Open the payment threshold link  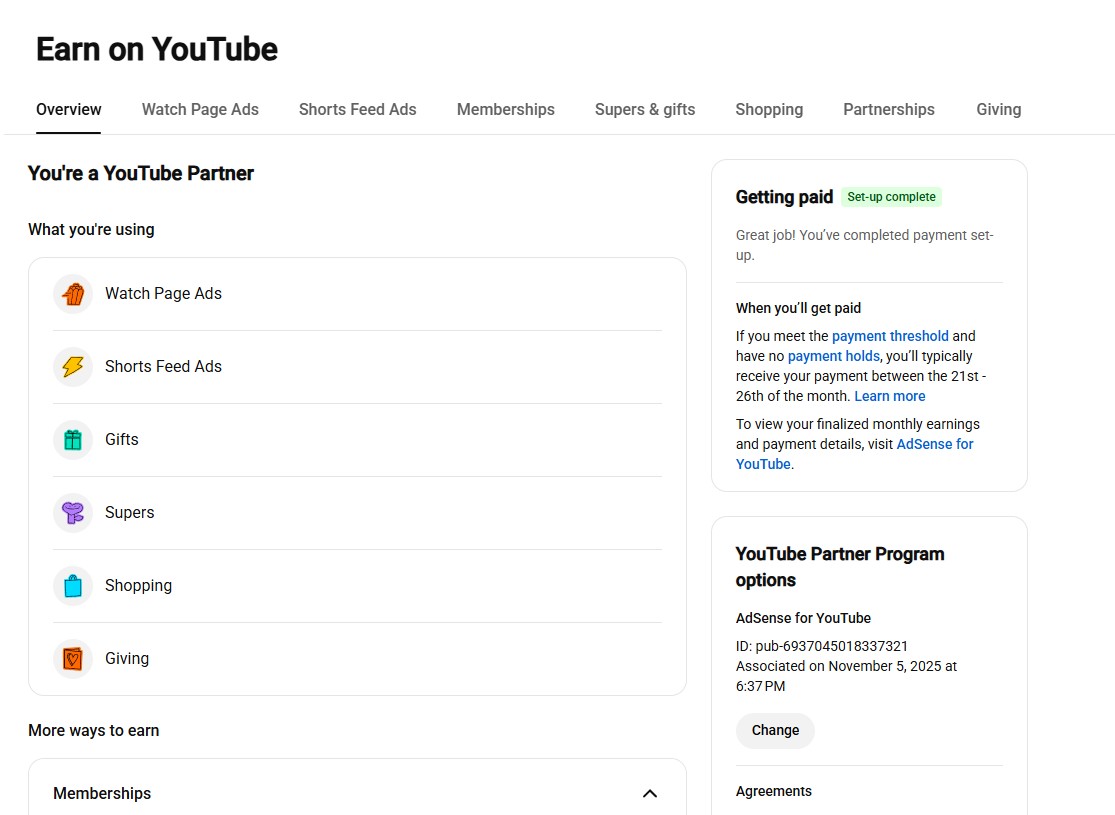pyautogui.click(x=890, y=336)
